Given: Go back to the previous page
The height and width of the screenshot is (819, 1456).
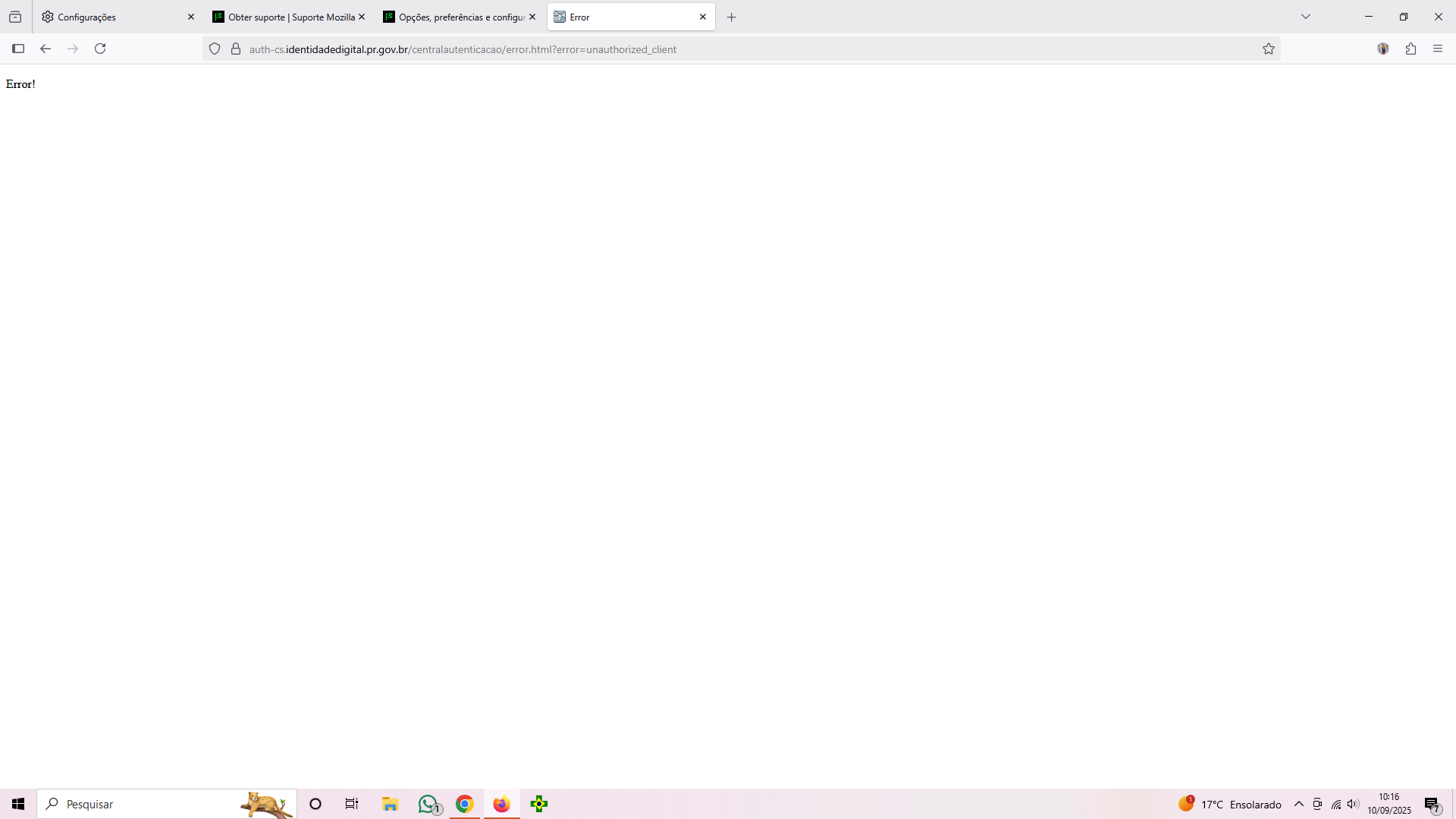Looking at the screenshot, I should (45, 49).
